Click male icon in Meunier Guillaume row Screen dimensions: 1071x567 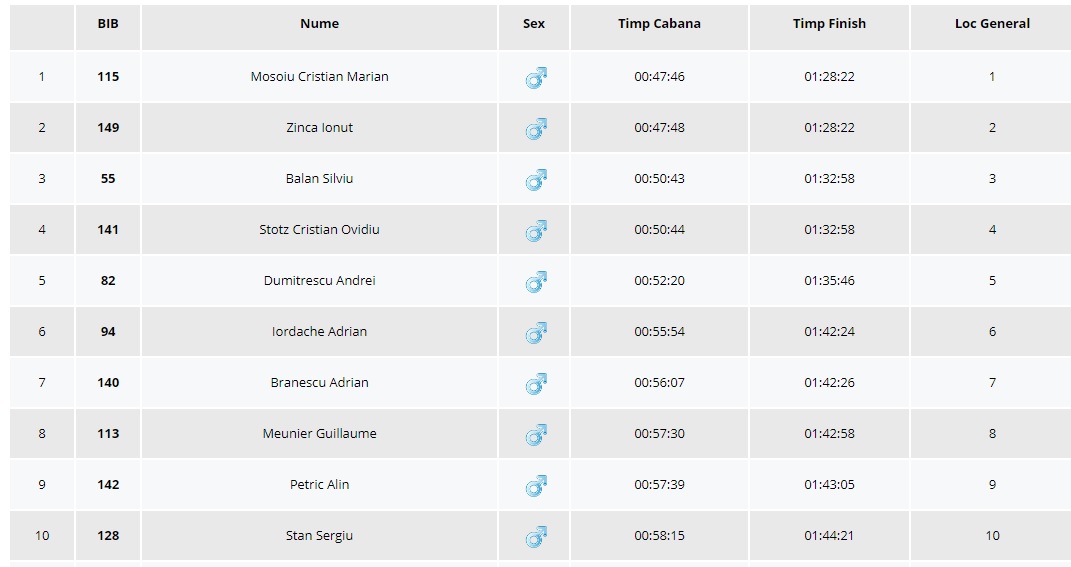pos(536,435)
